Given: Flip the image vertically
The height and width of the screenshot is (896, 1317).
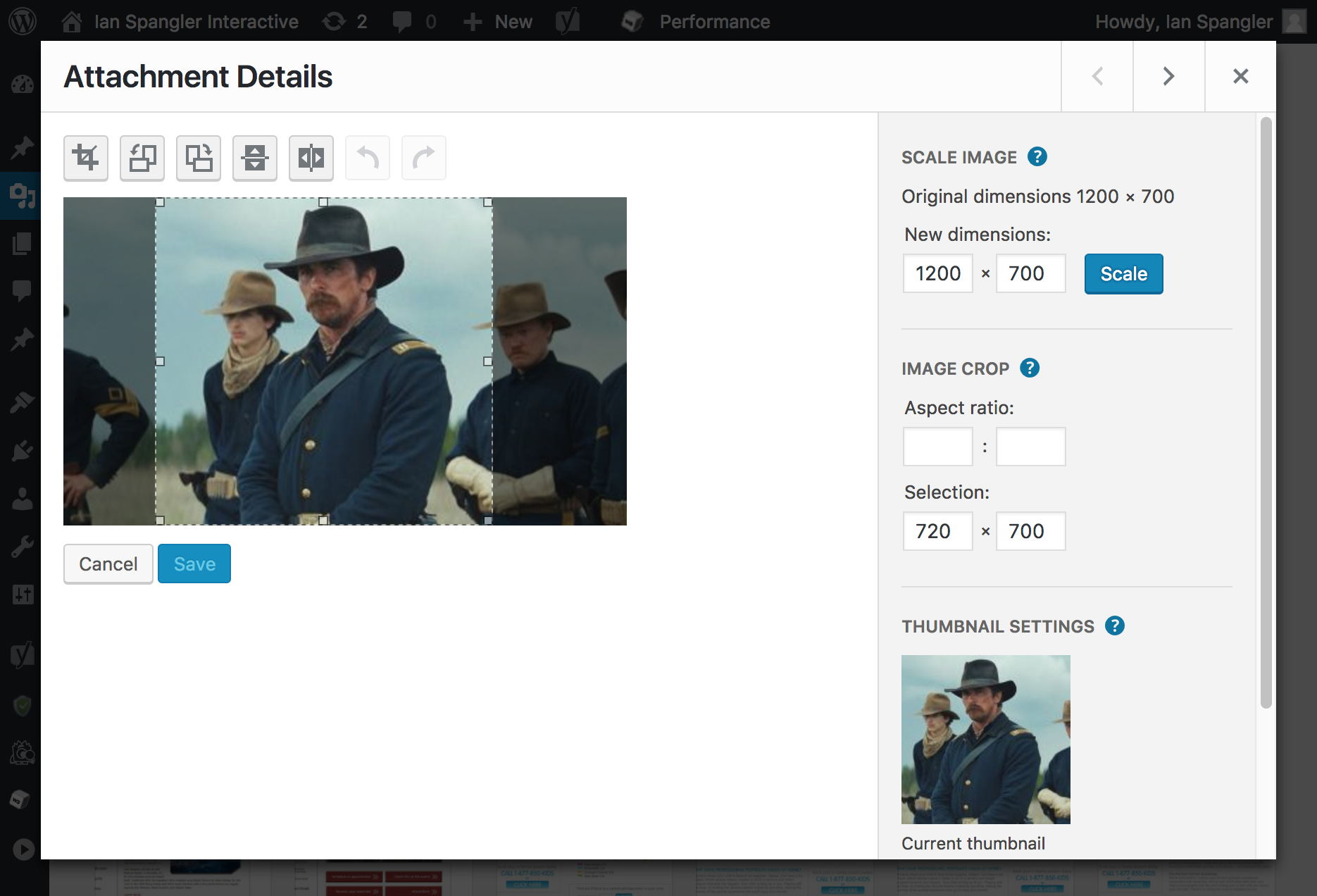Looking at the screenshot, I should (x=254, y=158).
